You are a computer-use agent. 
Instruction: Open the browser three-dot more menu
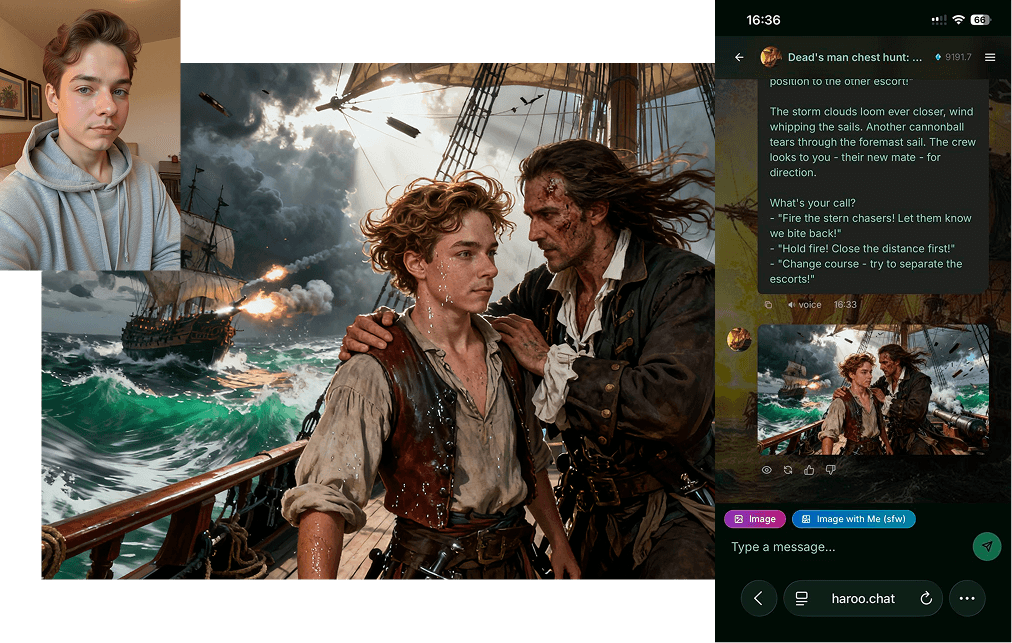coord(967,598)
